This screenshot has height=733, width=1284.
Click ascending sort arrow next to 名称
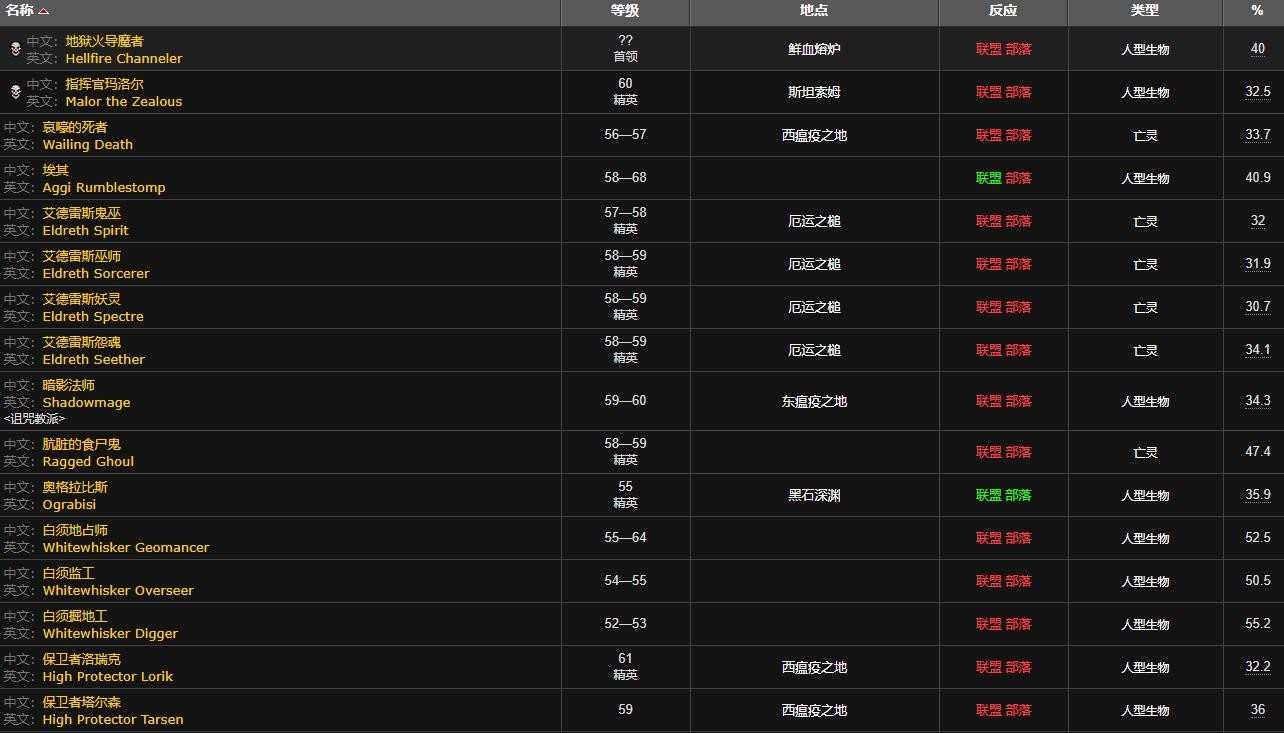click(43, 11)
